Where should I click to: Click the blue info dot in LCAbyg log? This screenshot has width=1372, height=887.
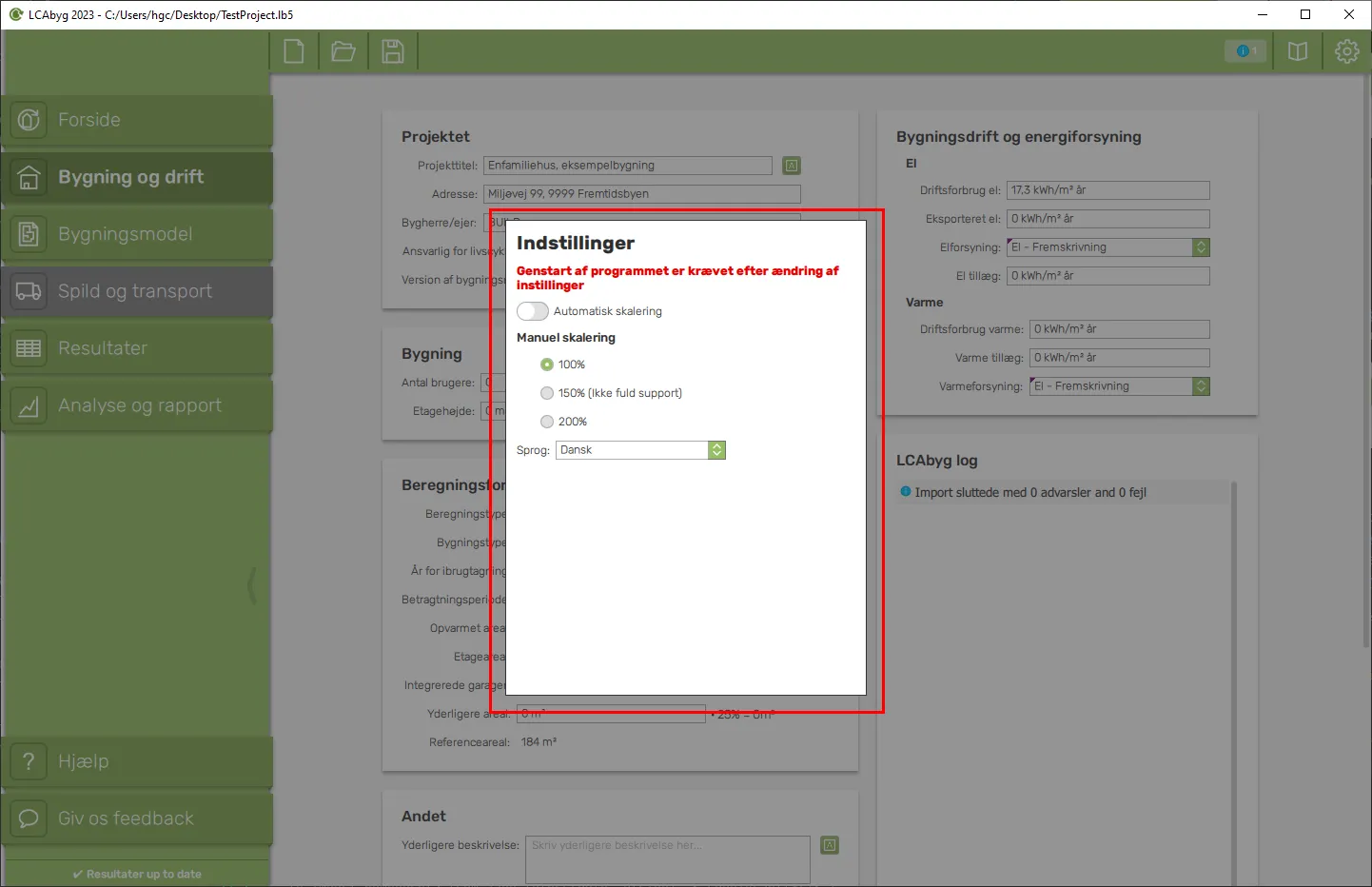906,492
